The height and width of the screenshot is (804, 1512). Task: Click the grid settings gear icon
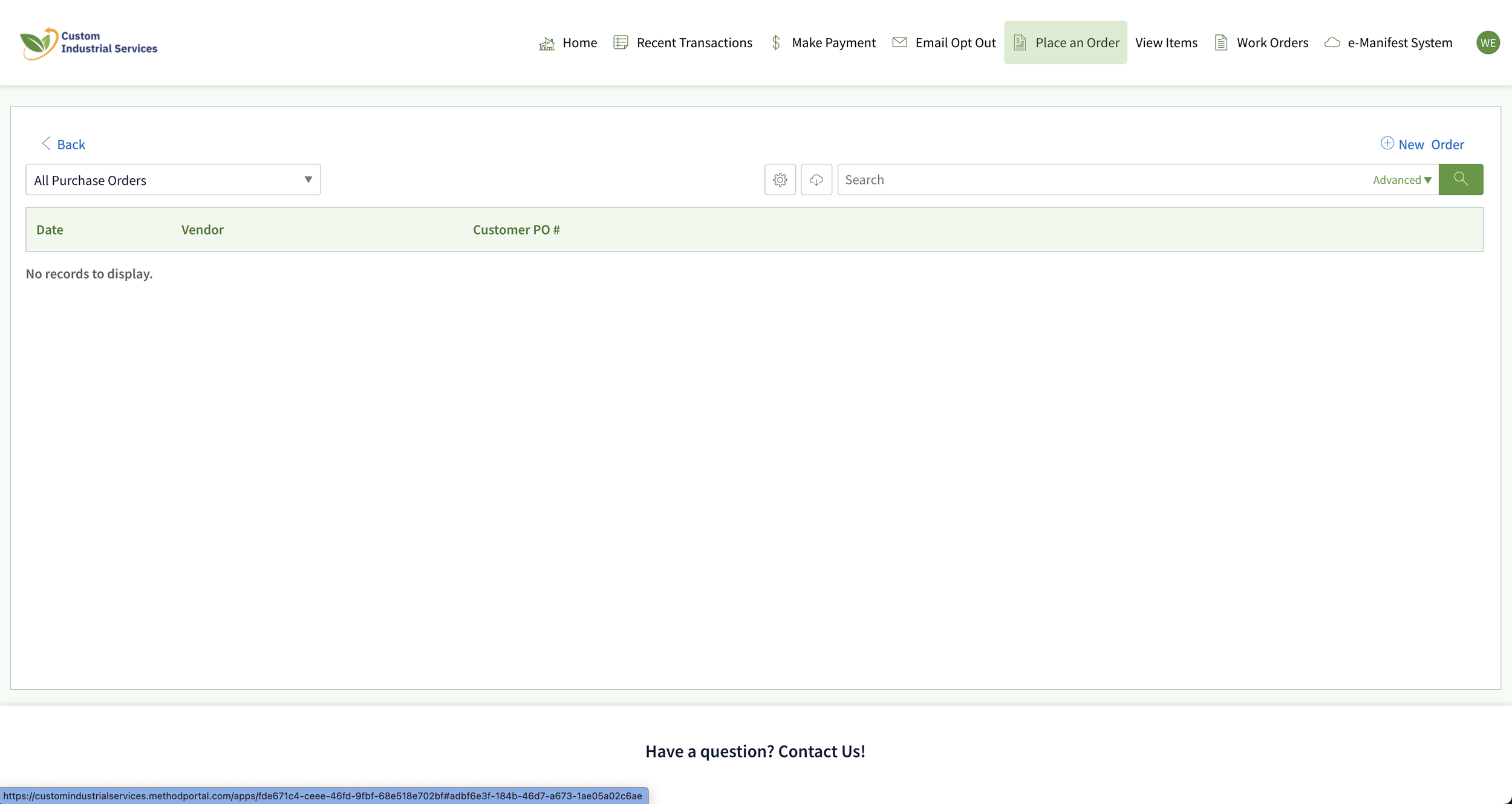click(x=780, y=180)
